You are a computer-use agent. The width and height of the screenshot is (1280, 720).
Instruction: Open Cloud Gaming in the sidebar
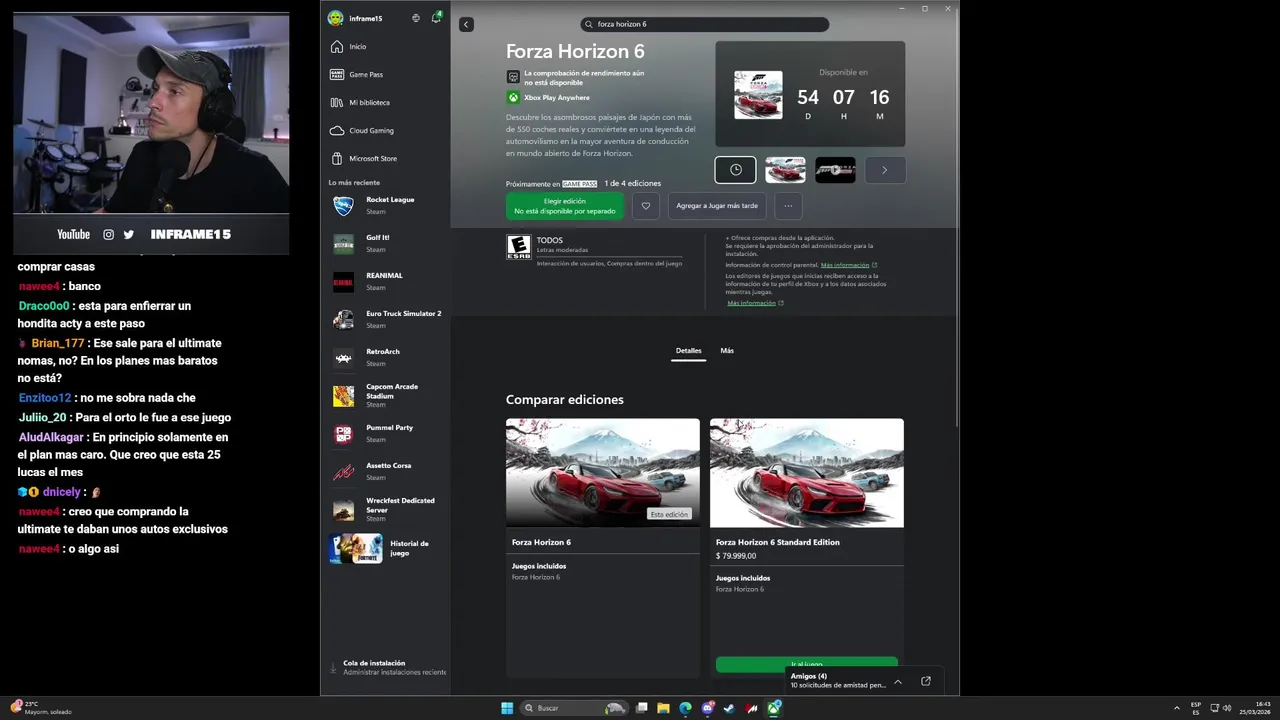pos(385,130)
